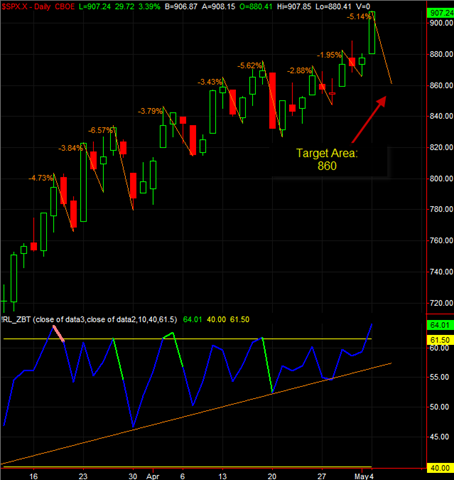The width and height of the screenshot is (454, 480).
Task: Click the -5.62% decline label
Action: [250, 66]
